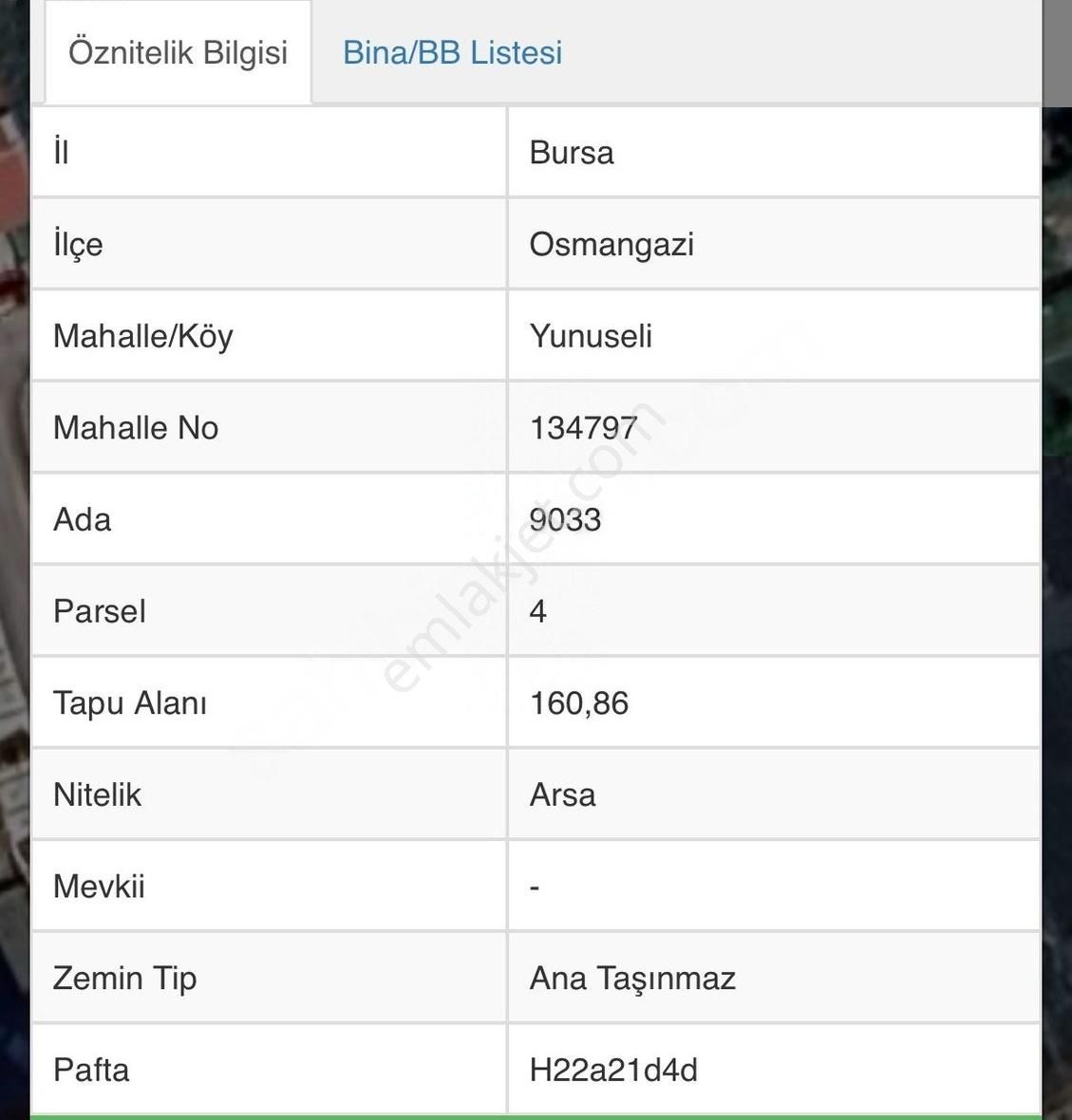Click the İl row label

pyautogui.click(x=62, y=152)
